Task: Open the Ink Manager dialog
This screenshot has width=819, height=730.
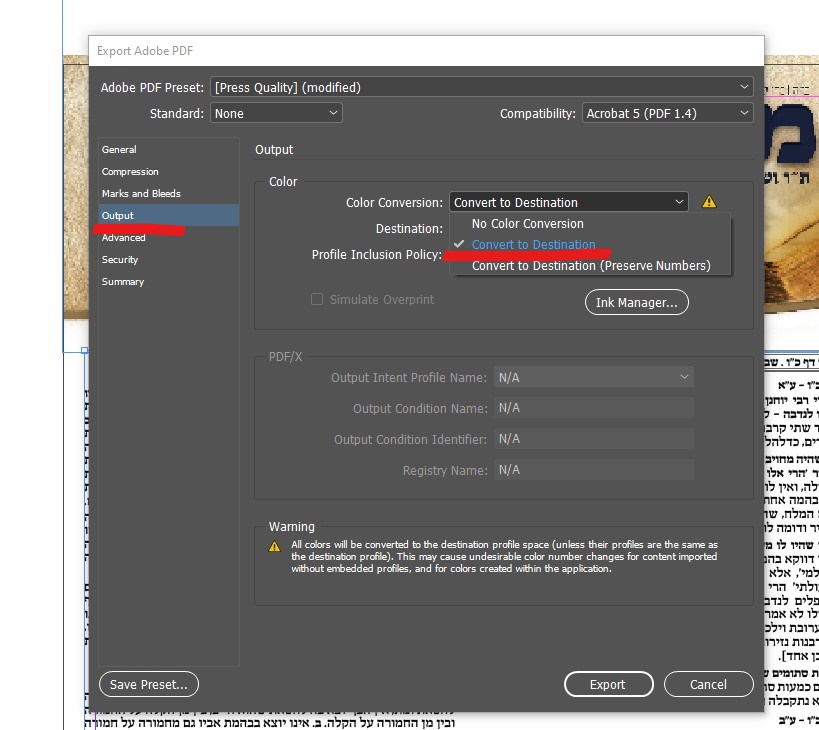Action: tap(636, 302)
